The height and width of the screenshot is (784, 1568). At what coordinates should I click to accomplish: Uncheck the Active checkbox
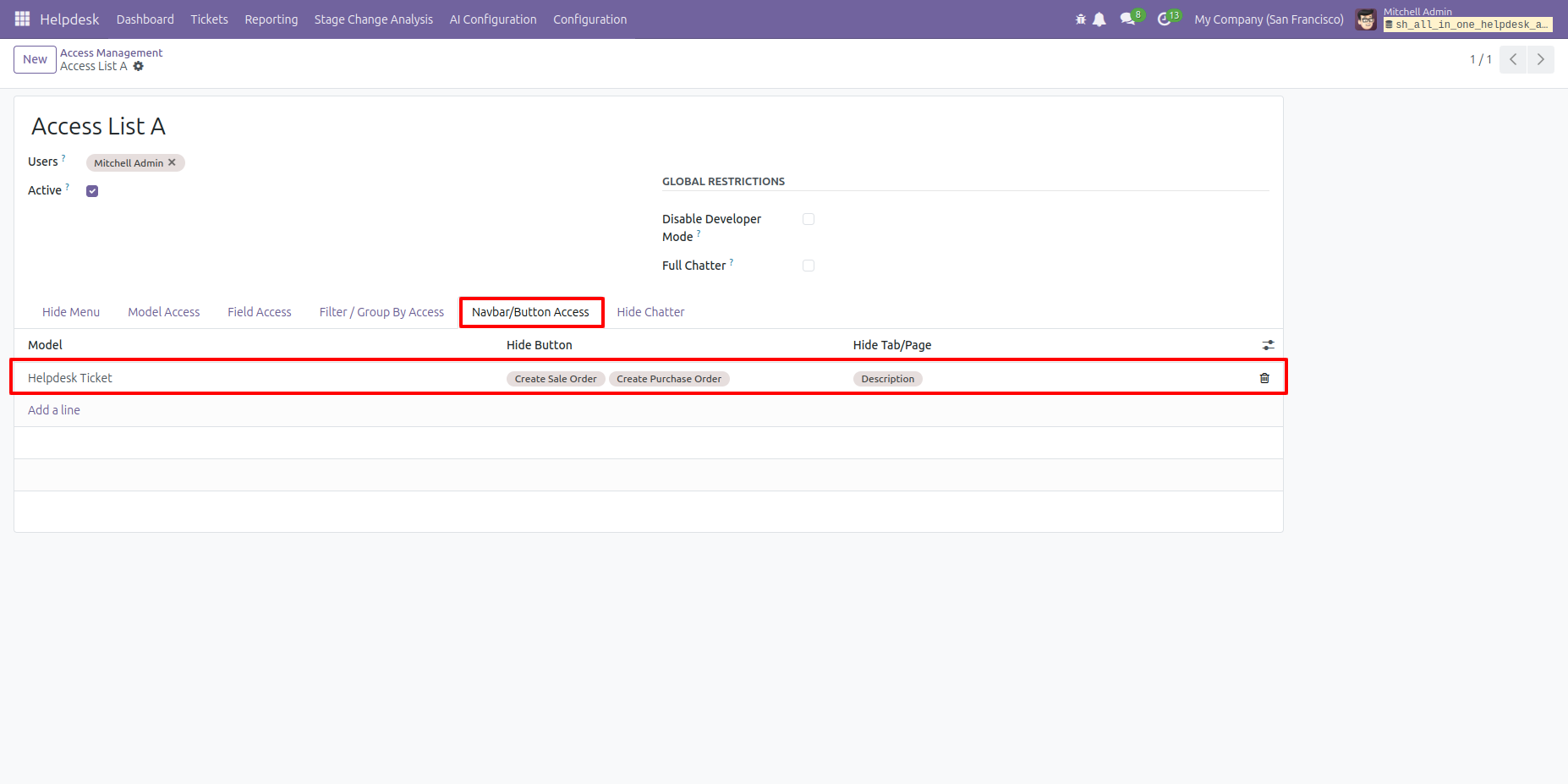92,191
